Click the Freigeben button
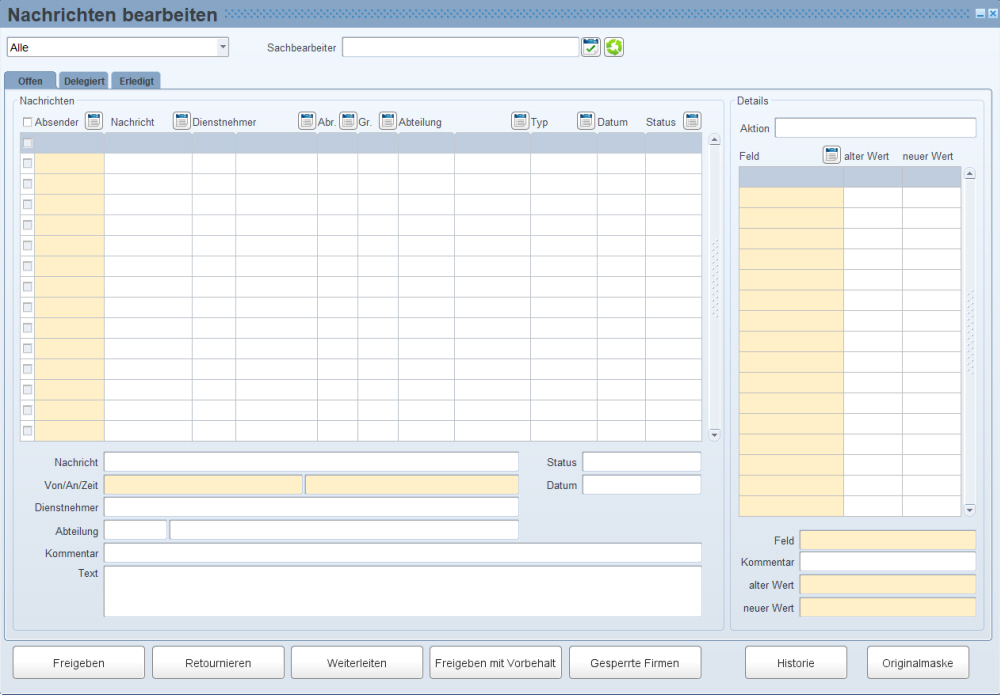1000x695 pixels. point(79,663)
